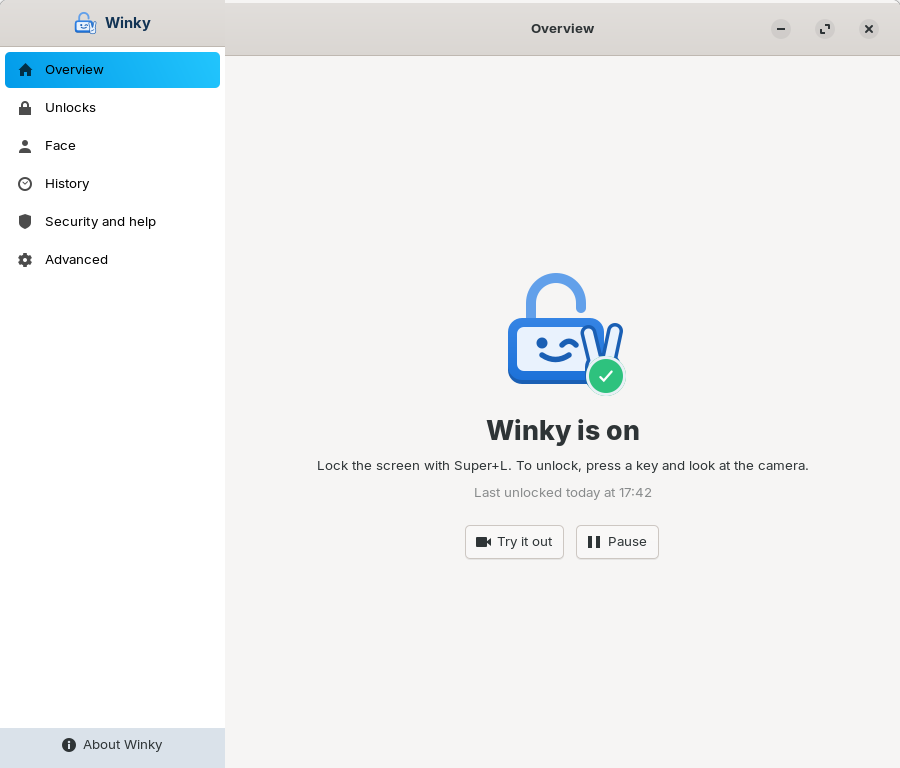Click the 'Winky is on' heading

(562, 430)
